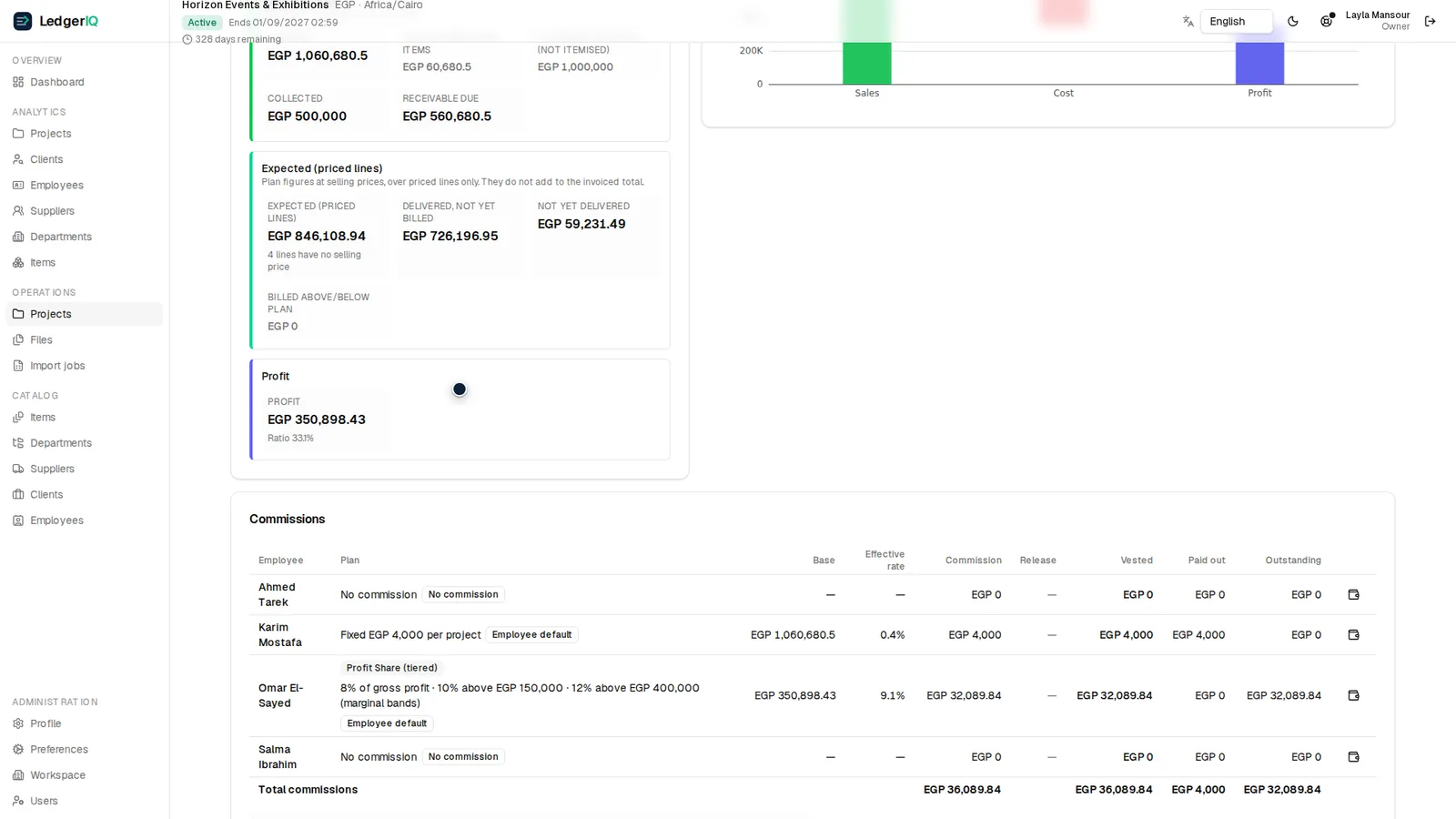Screen dimensions: 1456x819
Task: Select Operations Projects entry
Action: (x=84, y=314)
